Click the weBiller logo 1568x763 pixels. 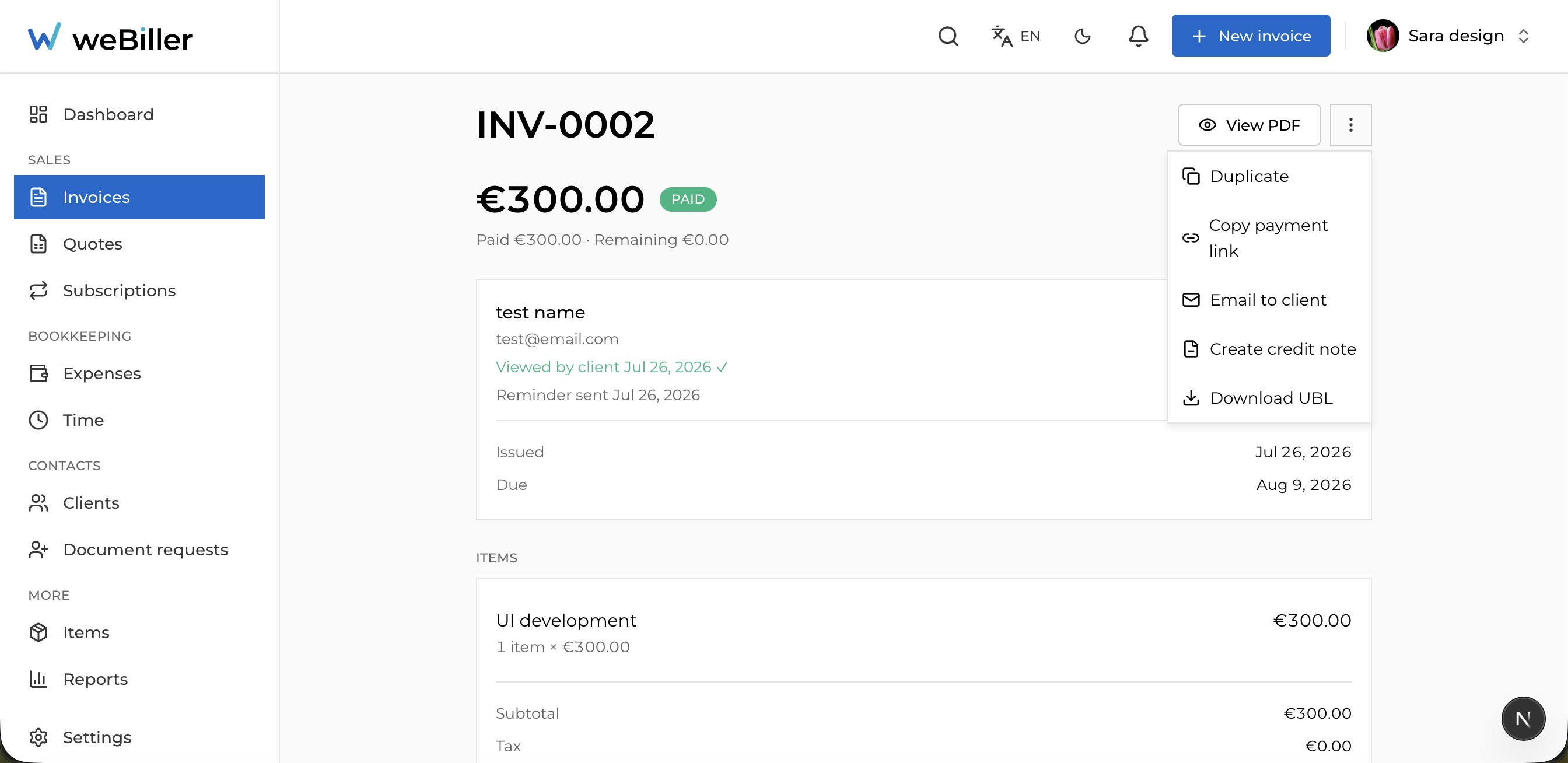tap(110, 38)
